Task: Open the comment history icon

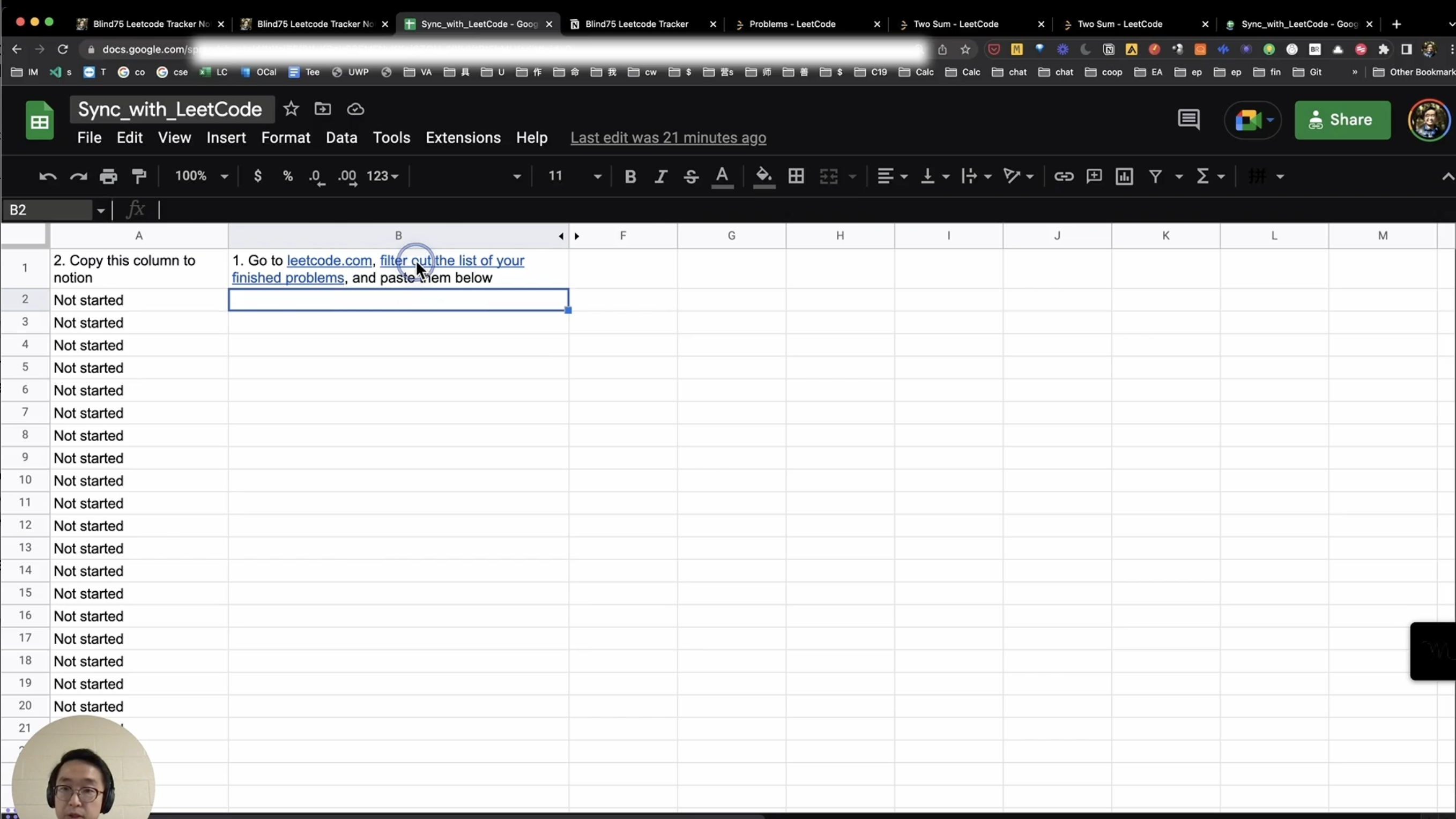Action: pos(1188,120)
